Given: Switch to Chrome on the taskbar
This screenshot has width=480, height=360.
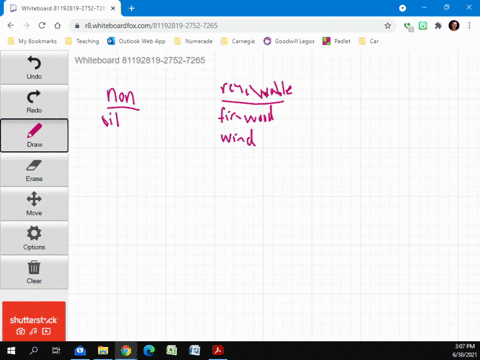Looking at the screenshot, I should click(126, 351).
